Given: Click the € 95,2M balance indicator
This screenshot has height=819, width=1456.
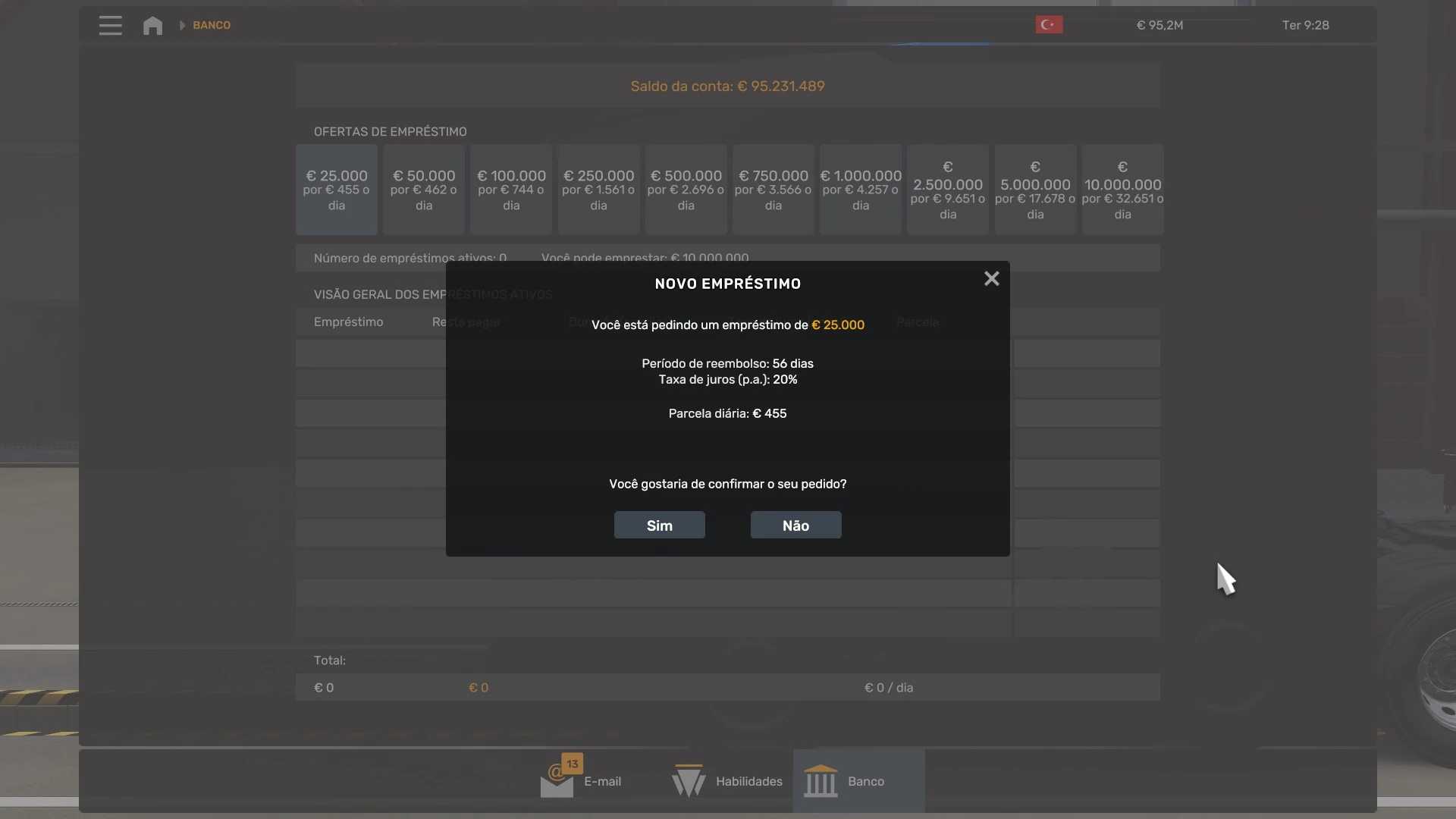Looking at the screenshot, I should 1159,25.
